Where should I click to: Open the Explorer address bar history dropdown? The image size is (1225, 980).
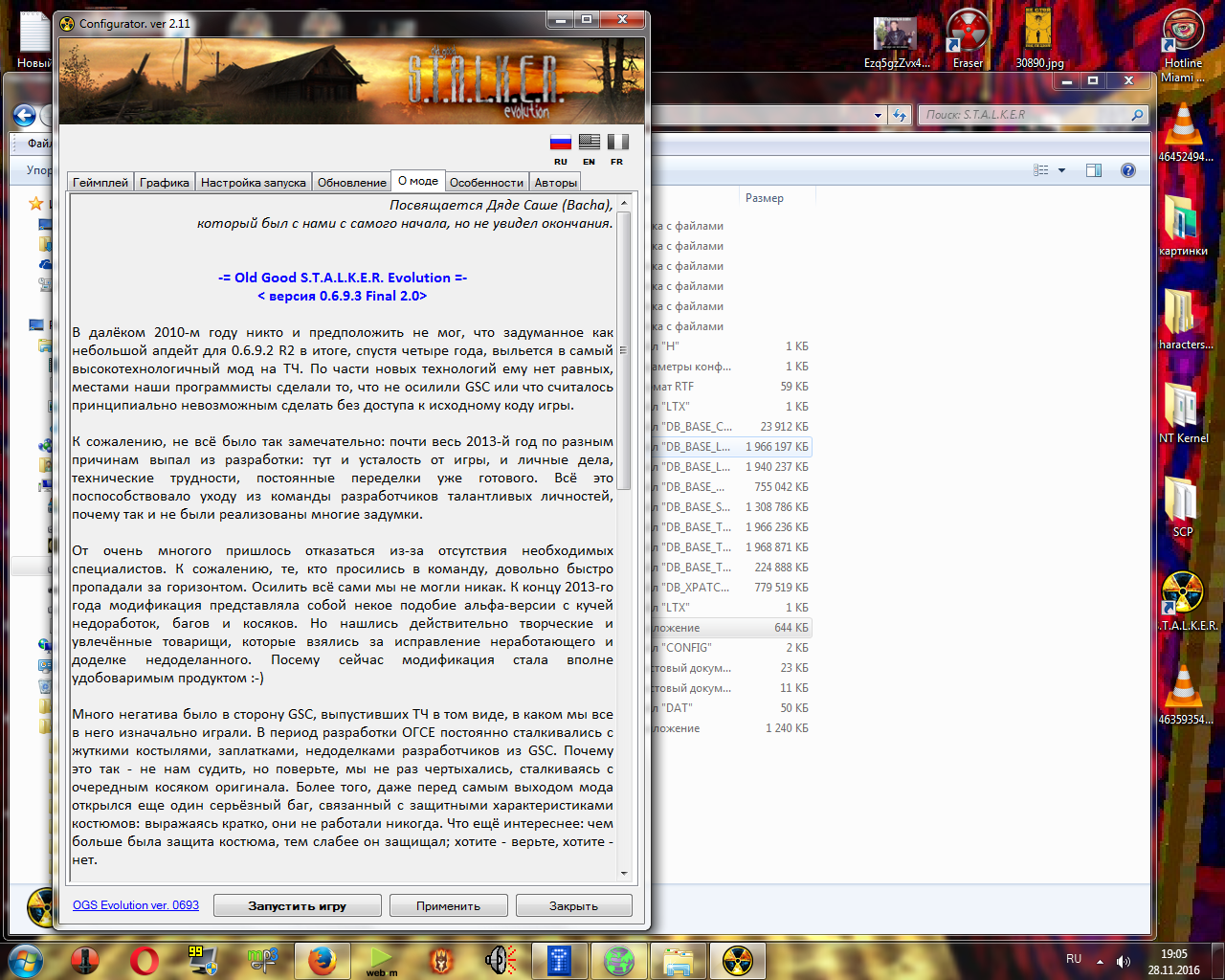tap(879, 115)
